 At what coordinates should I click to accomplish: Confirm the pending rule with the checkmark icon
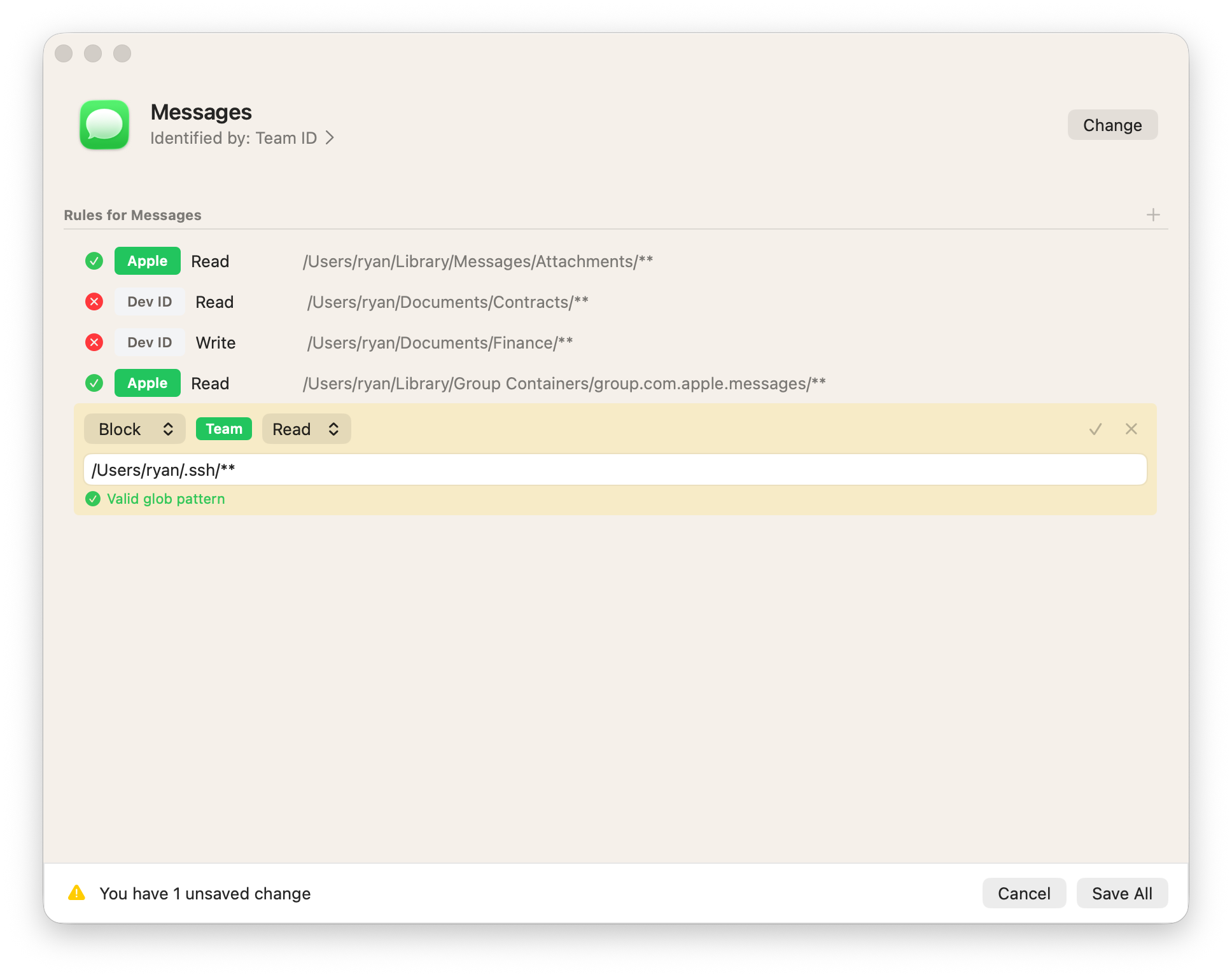1095,429
